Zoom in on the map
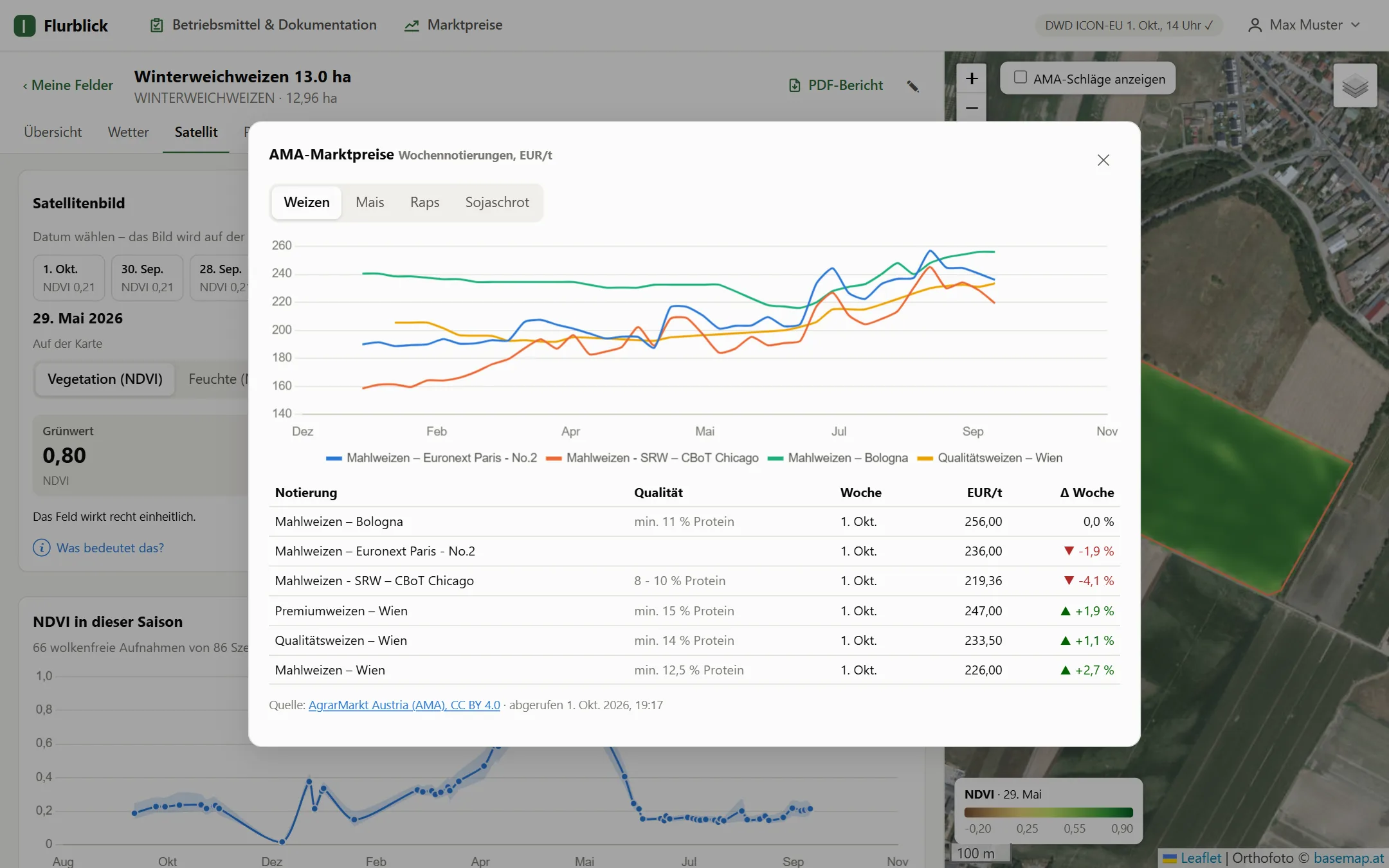Screen dimensions: 1389x868 tap(972, 78)
